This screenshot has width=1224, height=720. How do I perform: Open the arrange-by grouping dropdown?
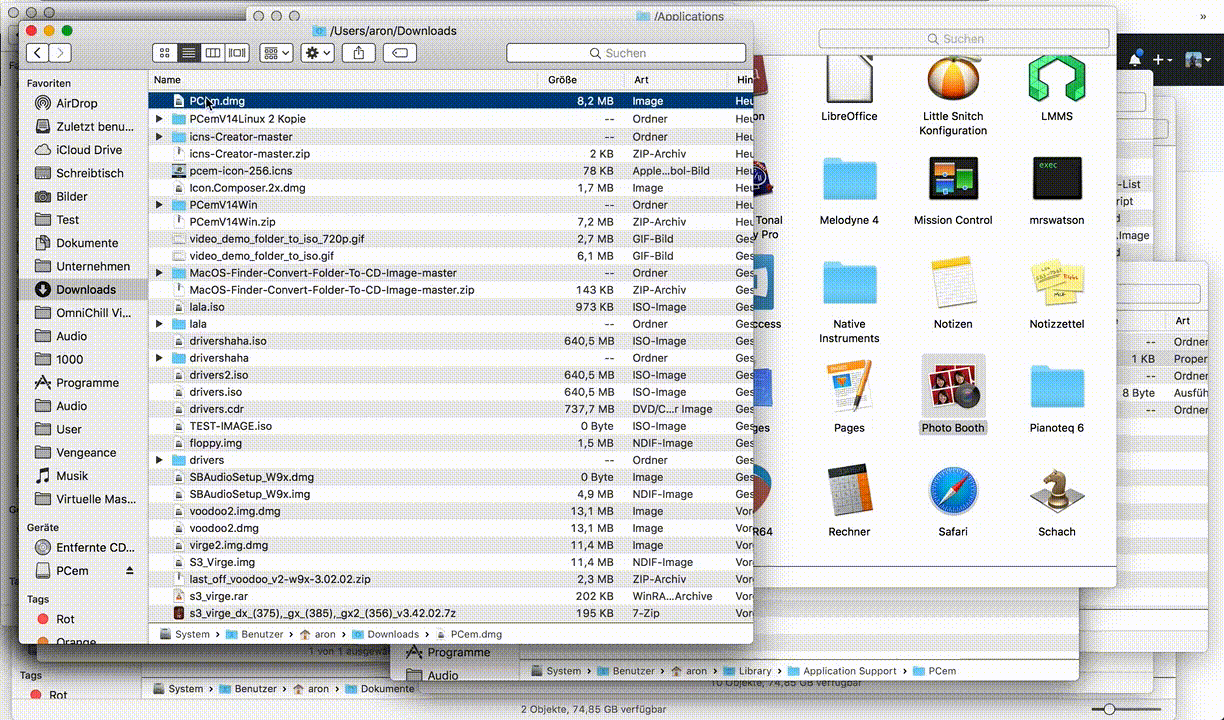tap(276, 53)
